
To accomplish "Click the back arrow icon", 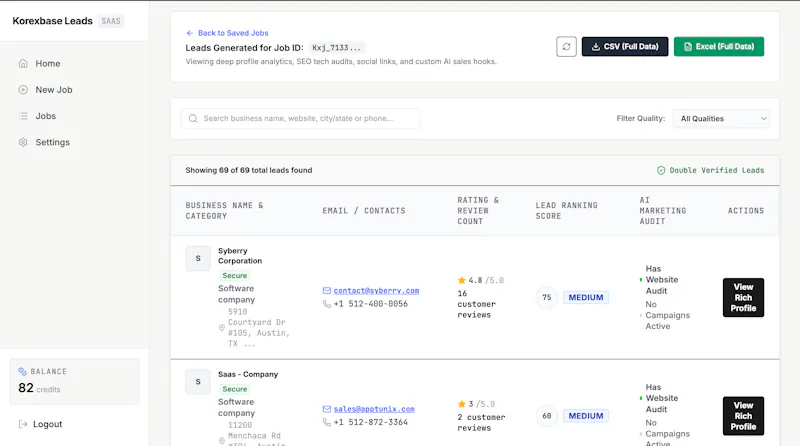I will coord(190,33).
